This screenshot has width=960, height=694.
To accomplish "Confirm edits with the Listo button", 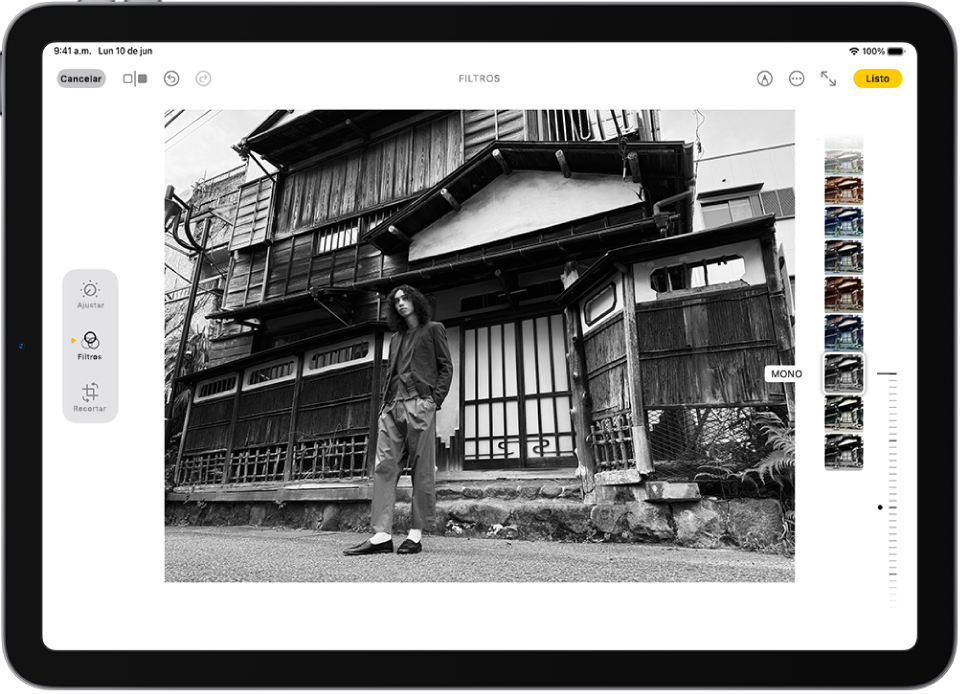I will pos(877,78).
